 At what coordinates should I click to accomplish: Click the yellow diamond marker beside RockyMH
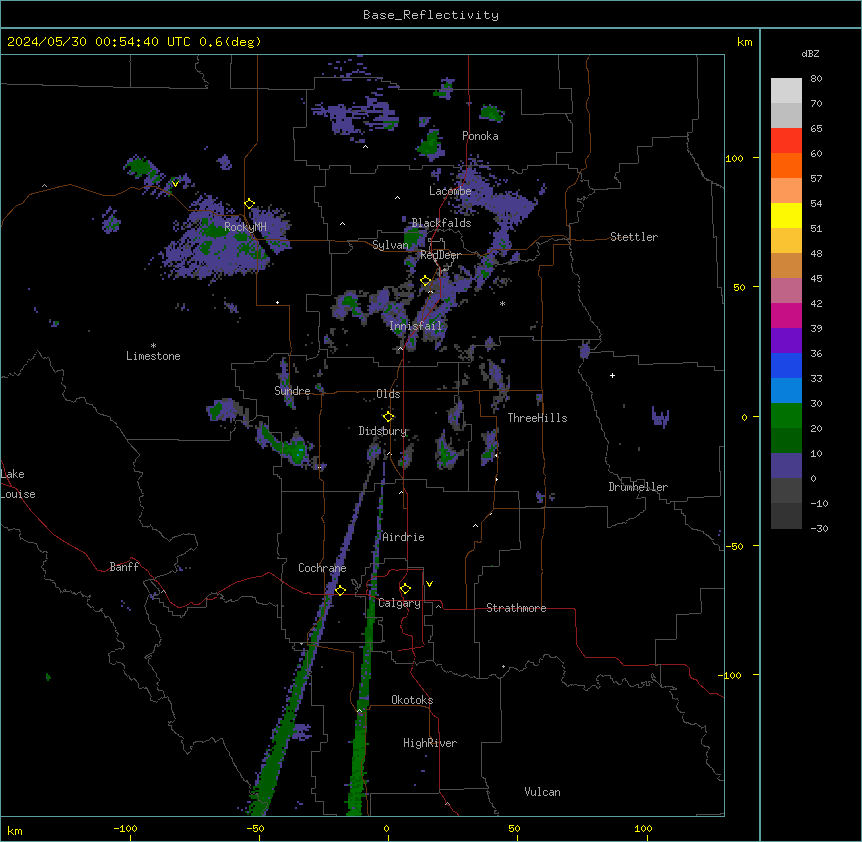point(250,204)
